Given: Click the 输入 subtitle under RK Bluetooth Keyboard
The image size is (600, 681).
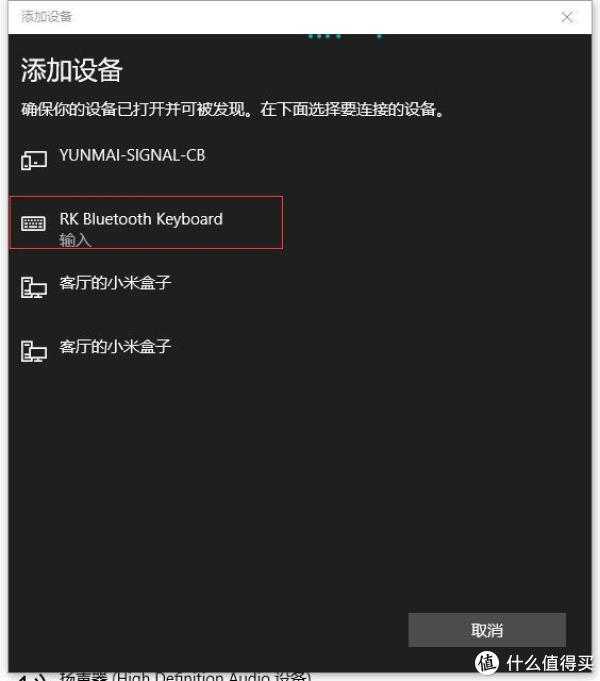Looking at the screenshot, I should tap(75, 240).
